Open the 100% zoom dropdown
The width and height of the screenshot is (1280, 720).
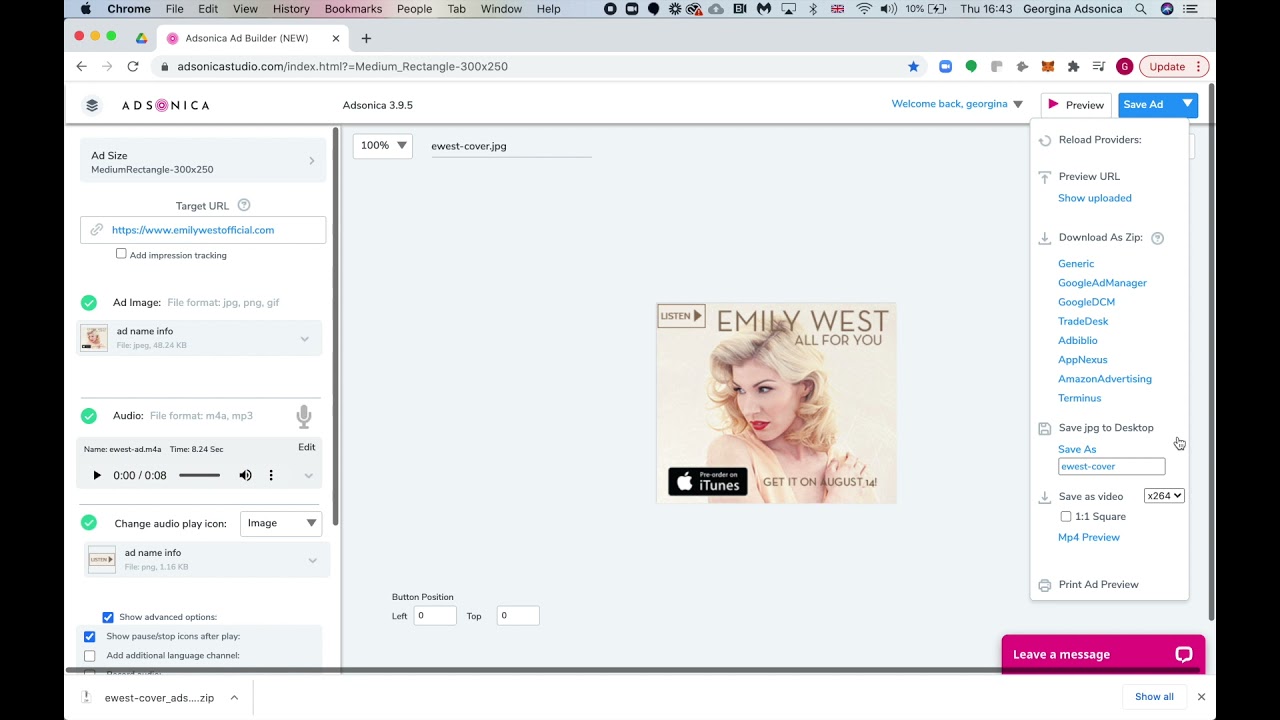383,145
